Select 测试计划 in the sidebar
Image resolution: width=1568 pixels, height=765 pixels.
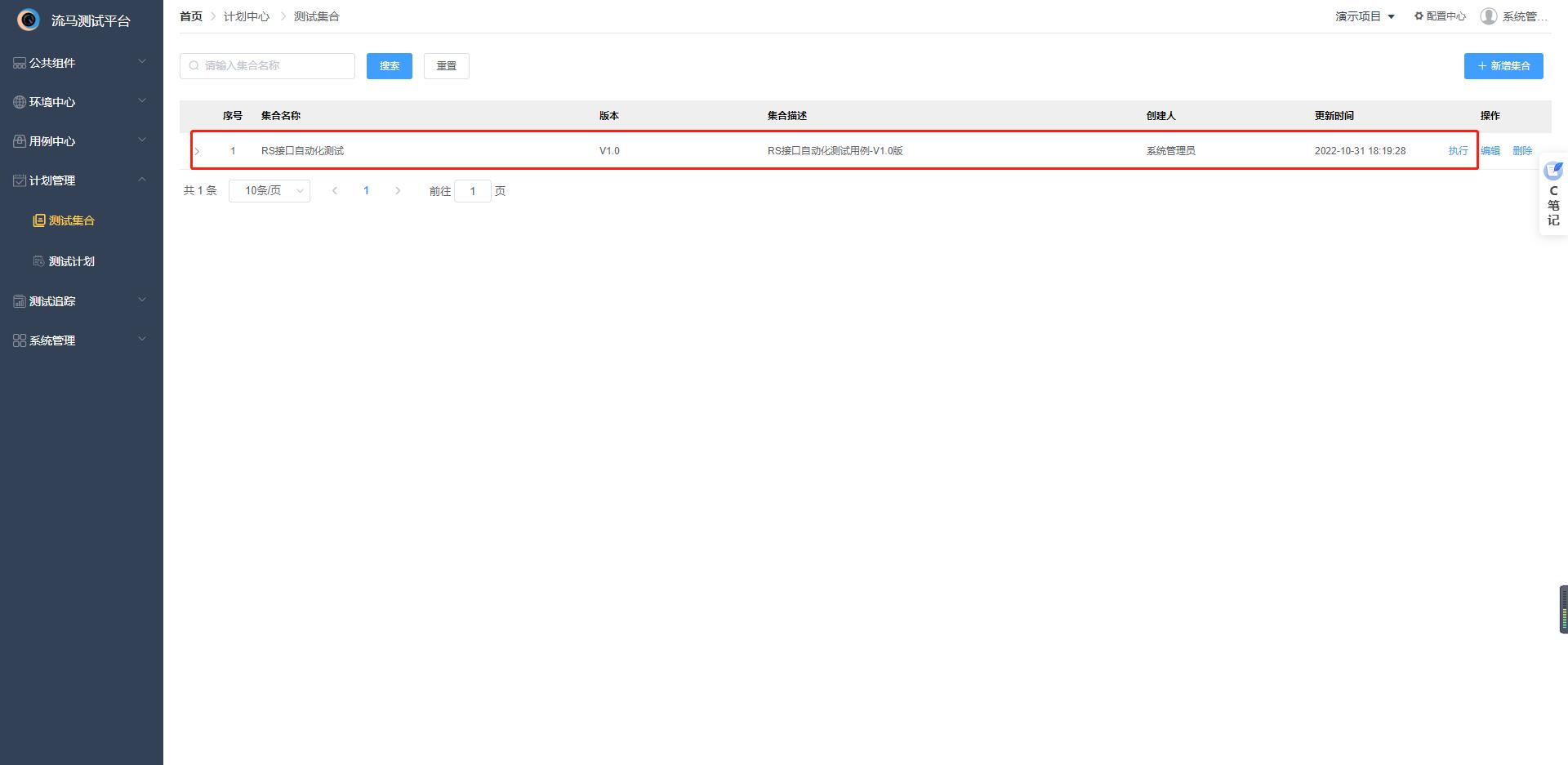point(72,261)
